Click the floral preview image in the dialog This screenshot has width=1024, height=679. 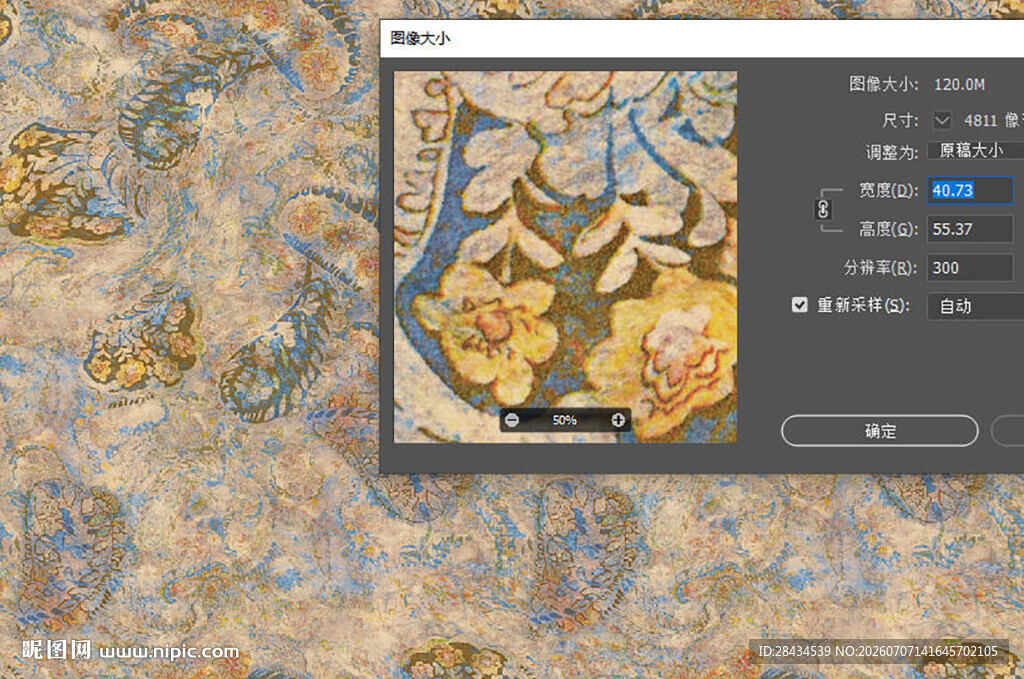(566, 257)
